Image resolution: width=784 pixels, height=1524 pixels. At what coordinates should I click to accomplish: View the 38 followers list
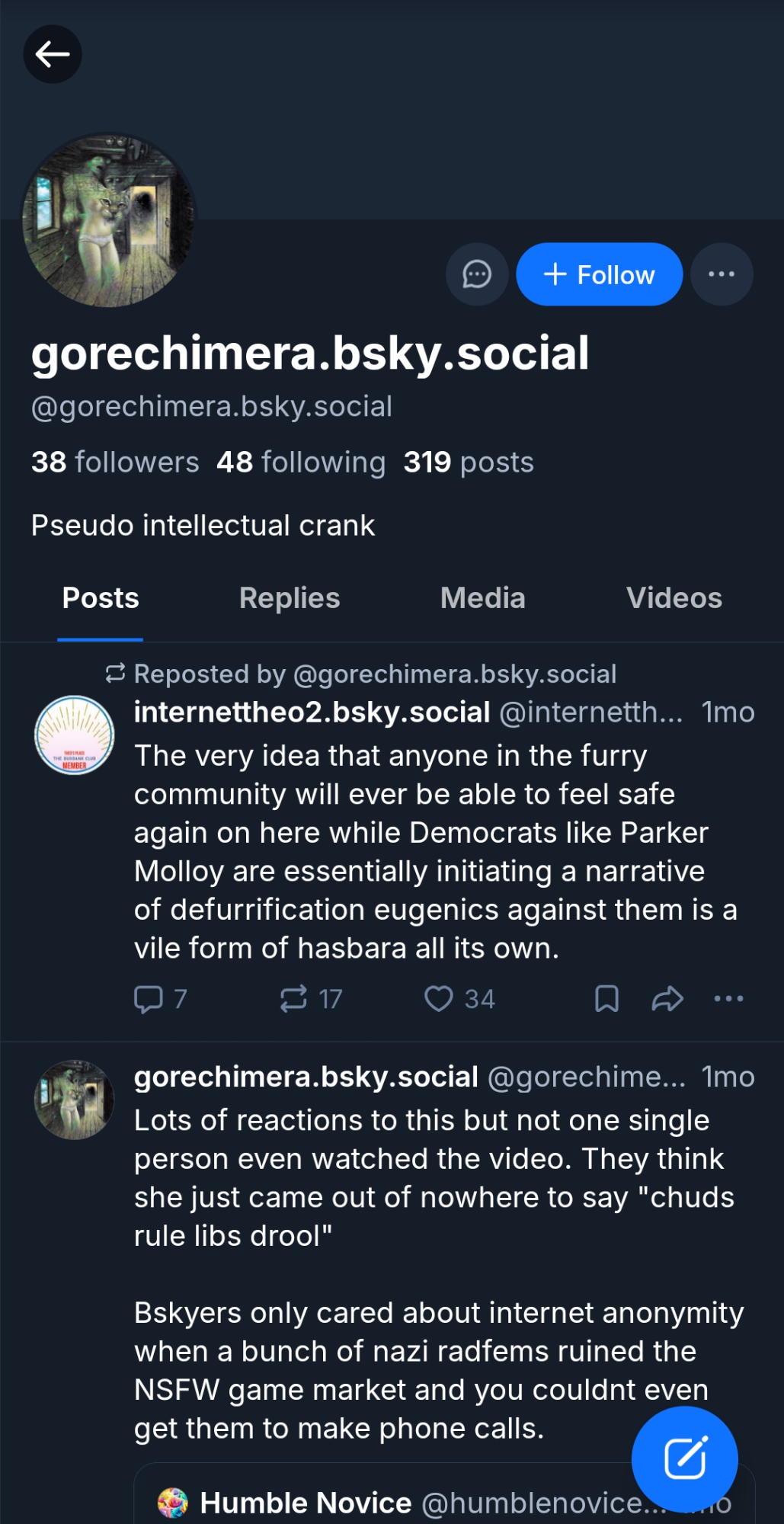click(x=115, y=462)
